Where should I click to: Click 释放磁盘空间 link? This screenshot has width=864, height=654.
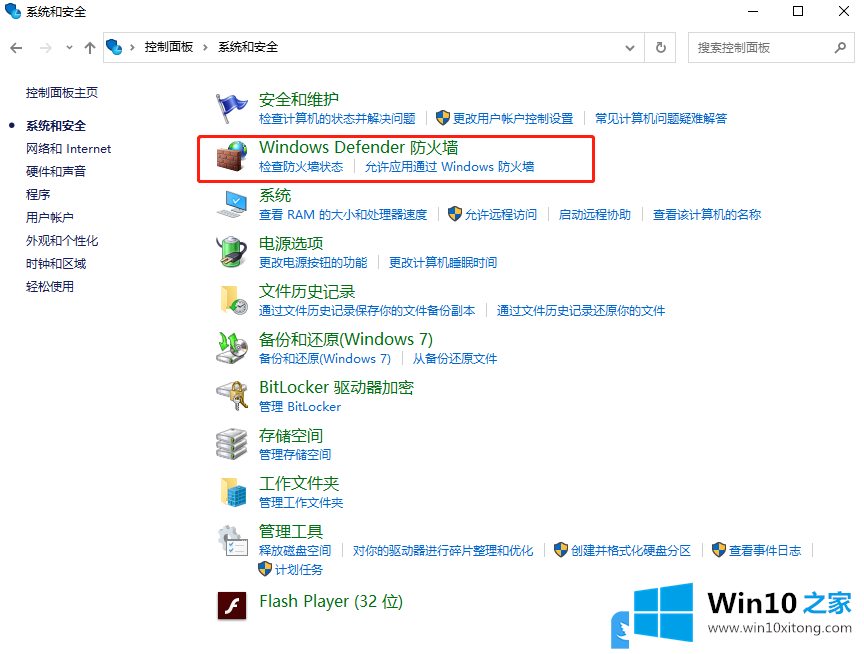[295, 550]
